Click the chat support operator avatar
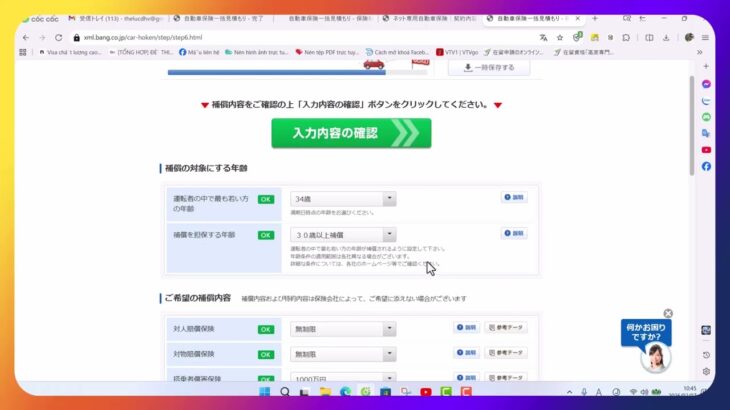Viewport: 730px width, 410px height. (x=656, y=357)
